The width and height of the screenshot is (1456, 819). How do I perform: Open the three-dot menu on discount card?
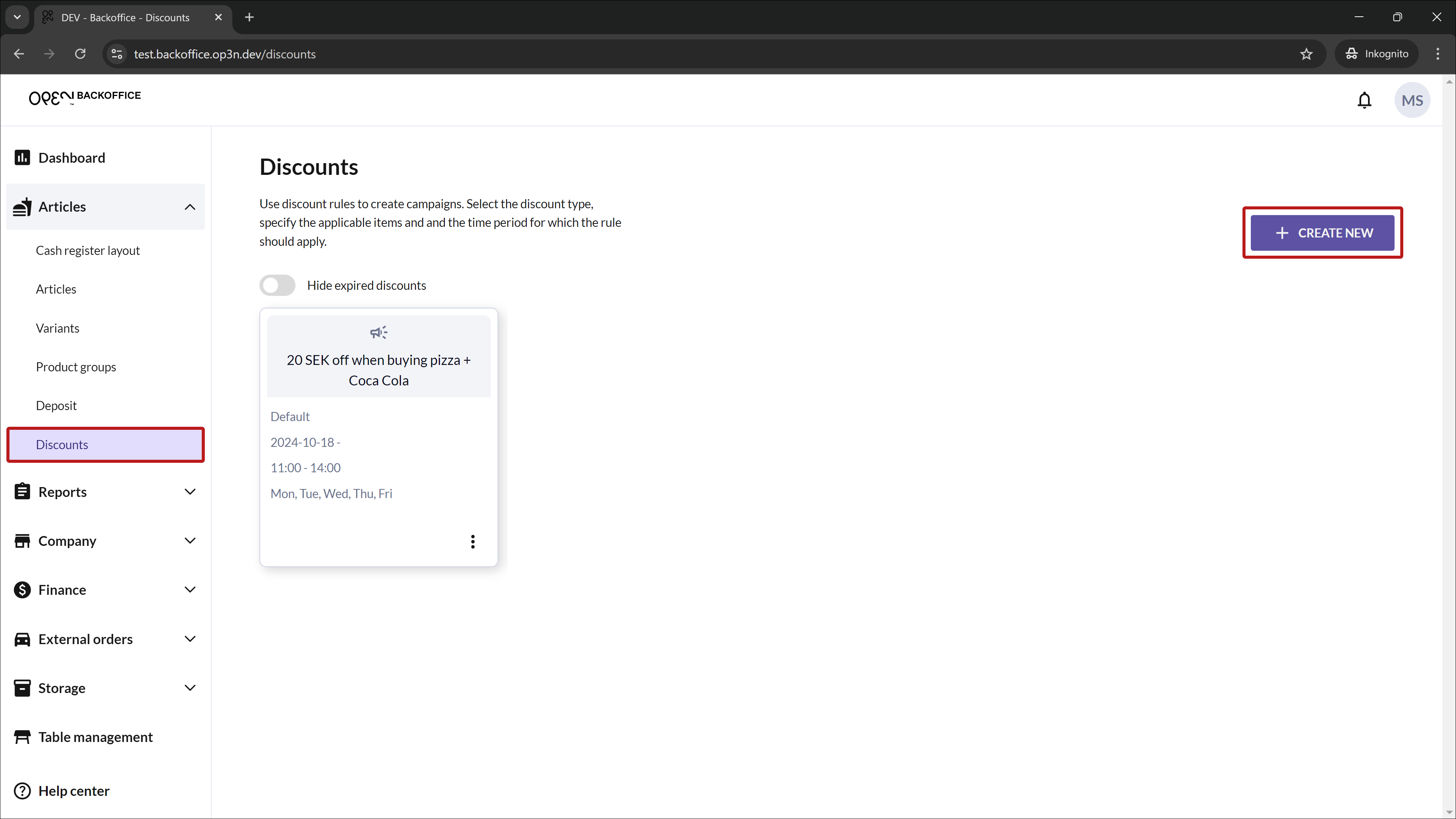tap(473, 541)
